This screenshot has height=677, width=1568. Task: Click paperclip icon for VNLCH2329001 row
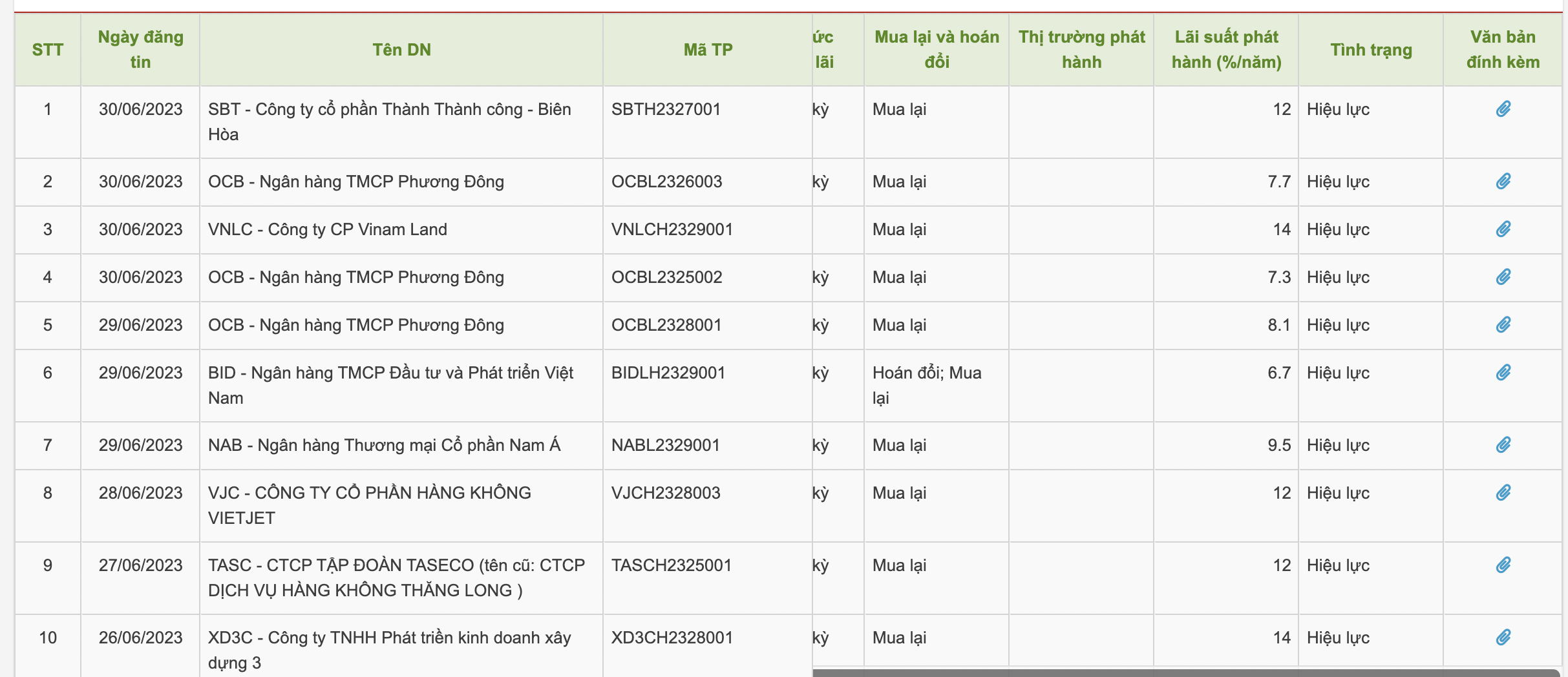pyautogui.click(x=1503, y=229)
